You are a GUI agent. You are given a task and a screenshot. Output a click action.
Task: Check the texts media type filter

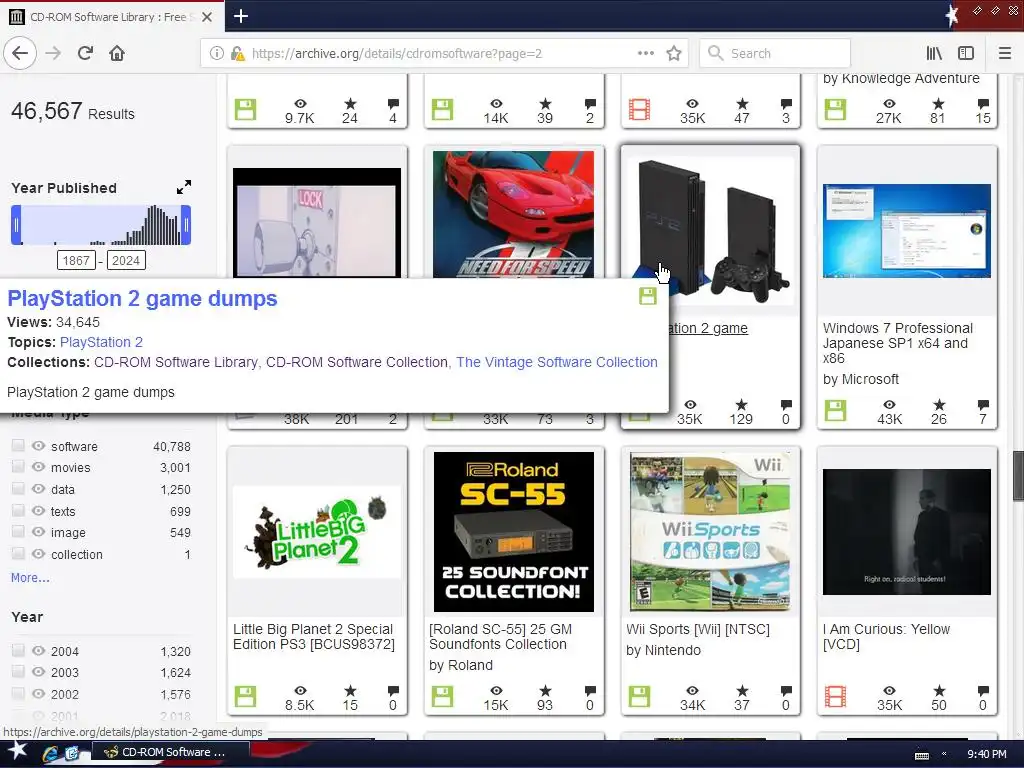18,510
